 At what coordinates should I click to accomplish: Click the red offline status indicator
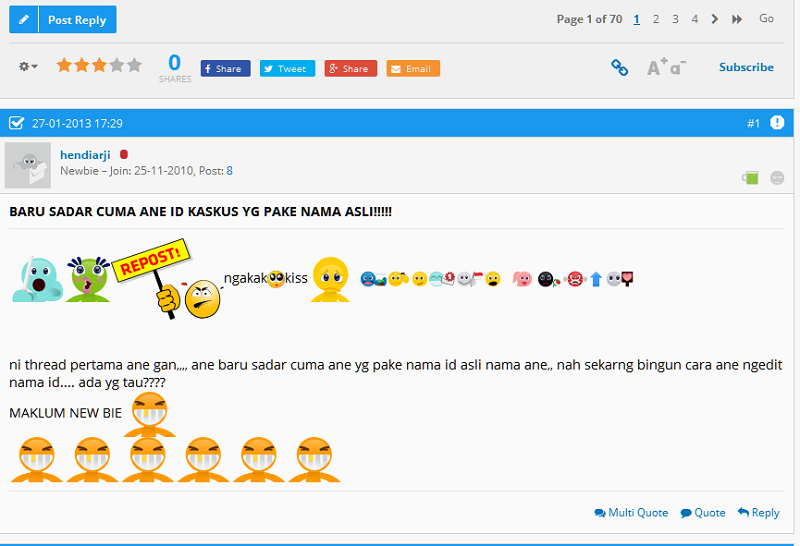(123, 154)
